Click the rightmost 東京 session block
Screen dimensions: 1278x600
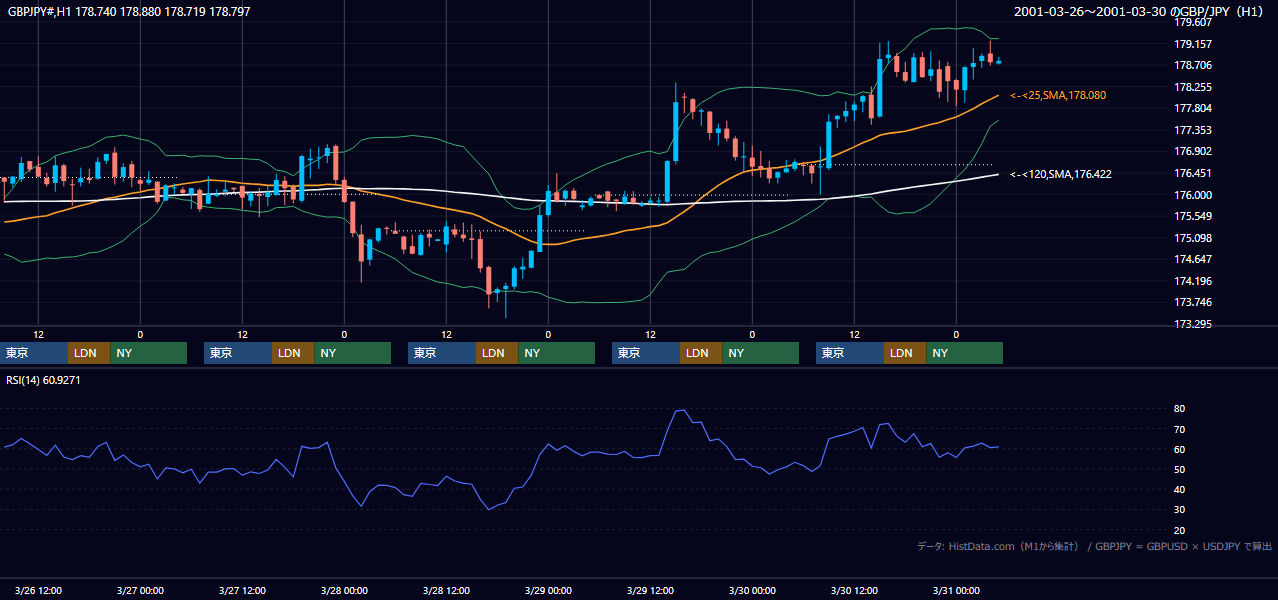(x=850, y=353)
